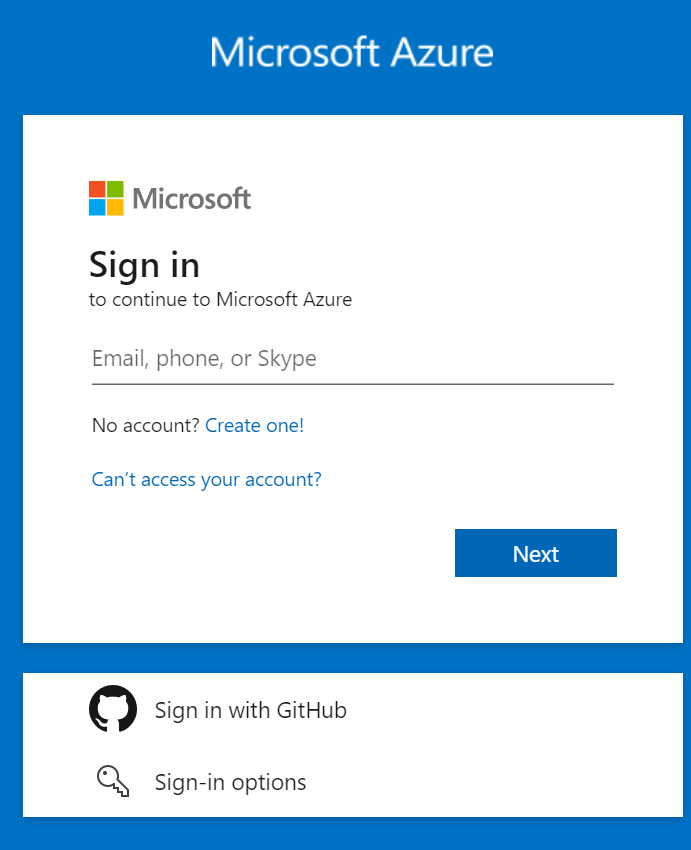691x850 pixels.
Task: Click the red square in Microsoft logo
Action: [x=97, y=189]
